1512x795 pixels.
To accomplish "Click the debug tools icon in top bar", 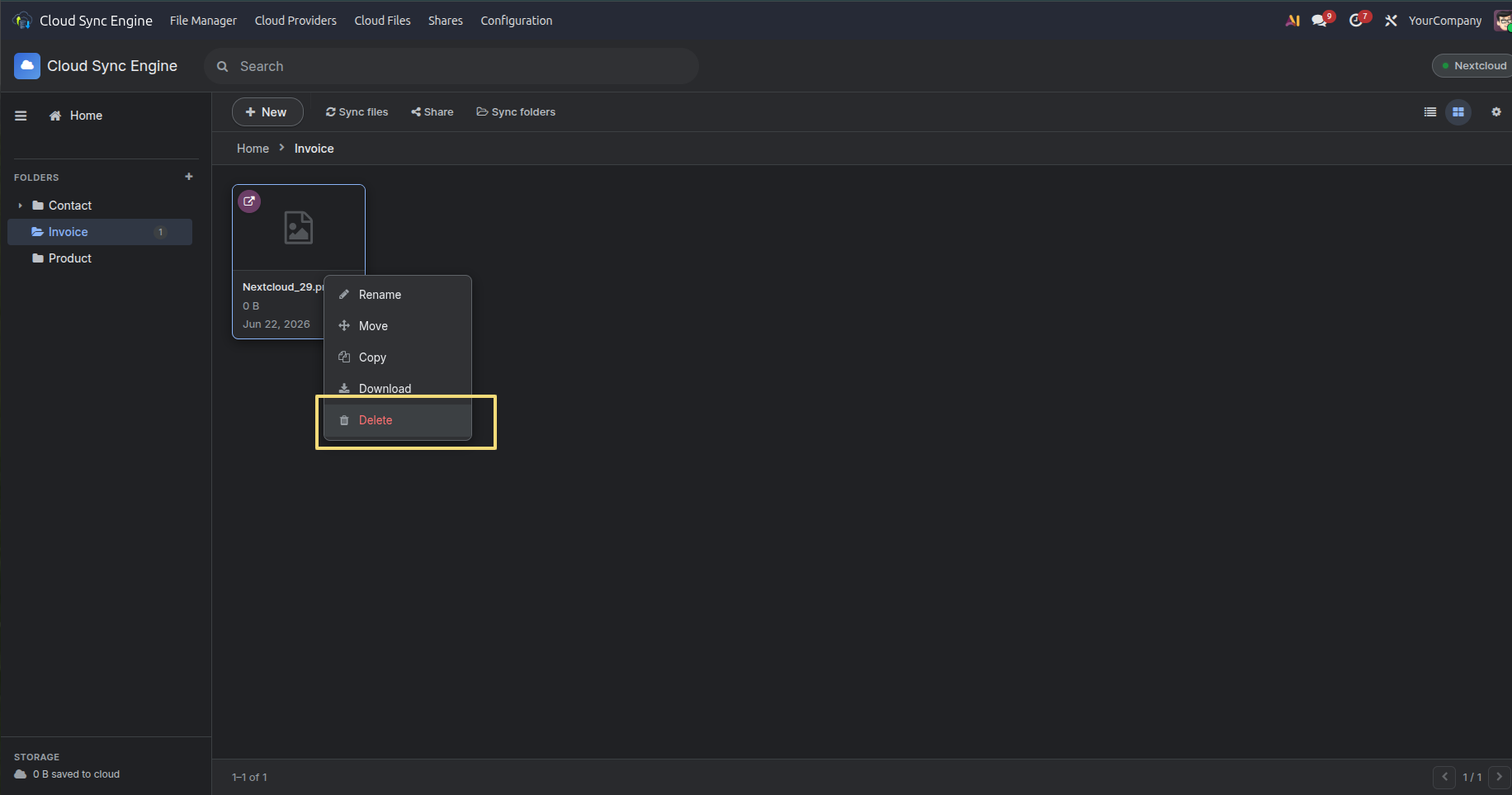I will 1391,21.
